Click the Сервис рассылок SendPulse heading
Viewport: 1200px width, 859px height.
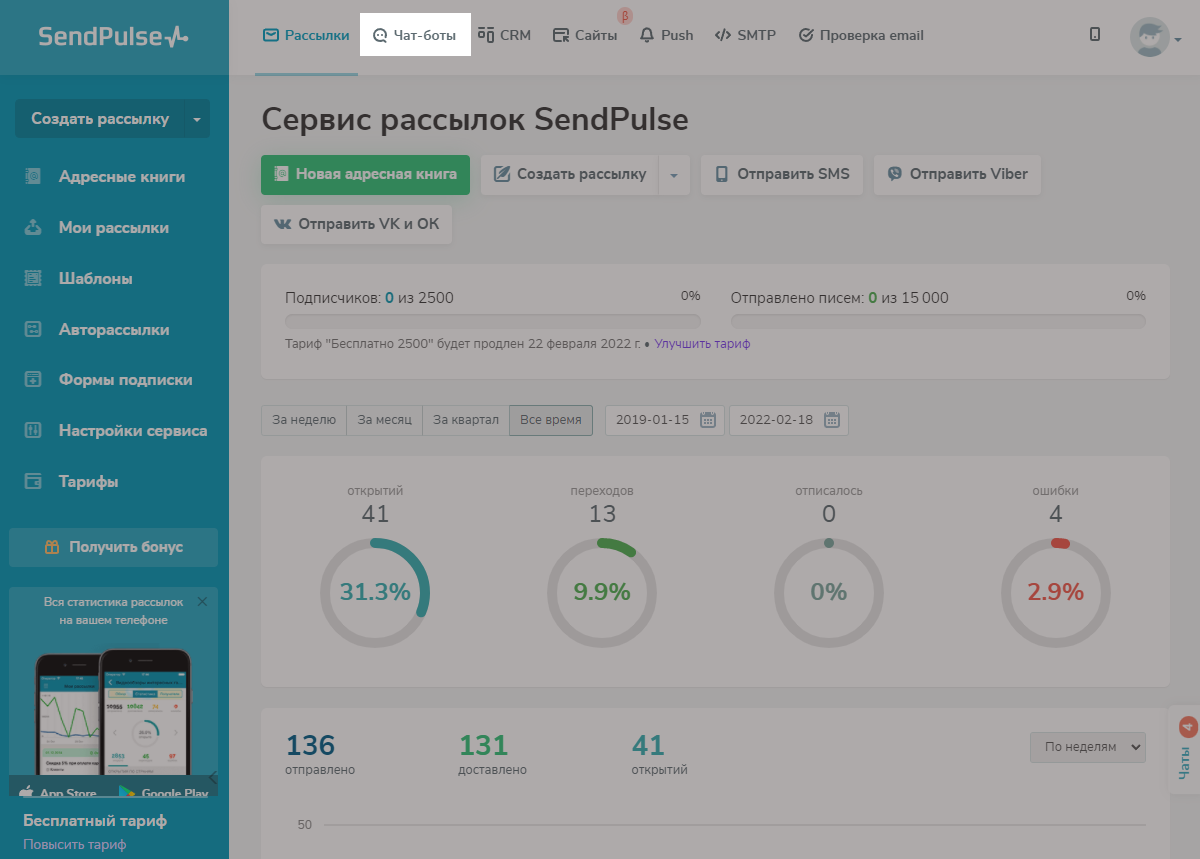(x=475, y=120)
